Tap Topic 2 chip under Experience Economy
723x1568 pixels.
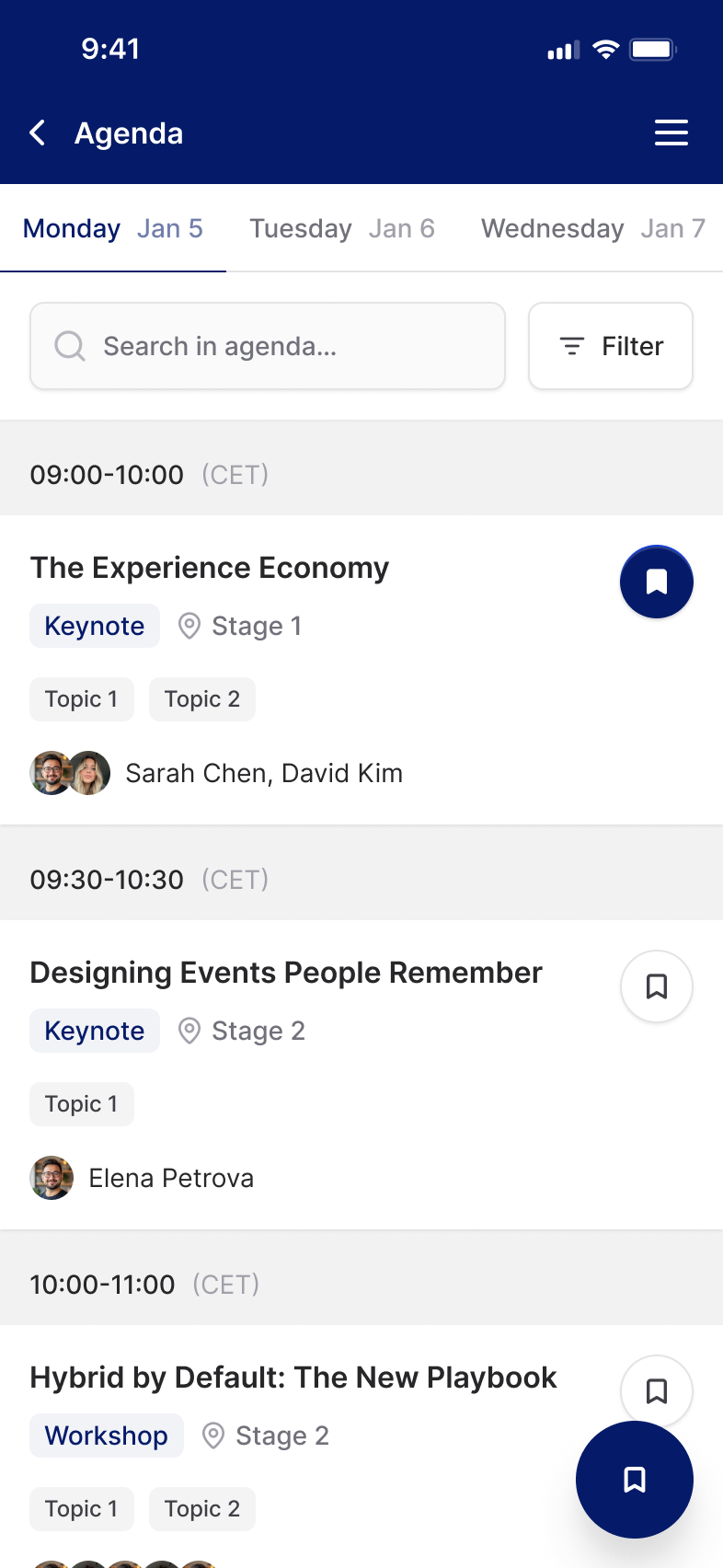click(x=202, y=699)
